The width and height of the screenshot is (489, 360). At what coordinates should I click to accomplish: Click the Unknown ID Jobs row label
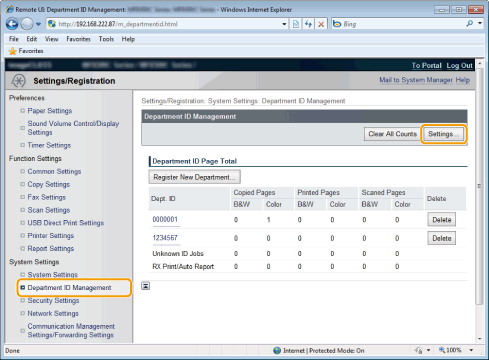tap(178, 254)
